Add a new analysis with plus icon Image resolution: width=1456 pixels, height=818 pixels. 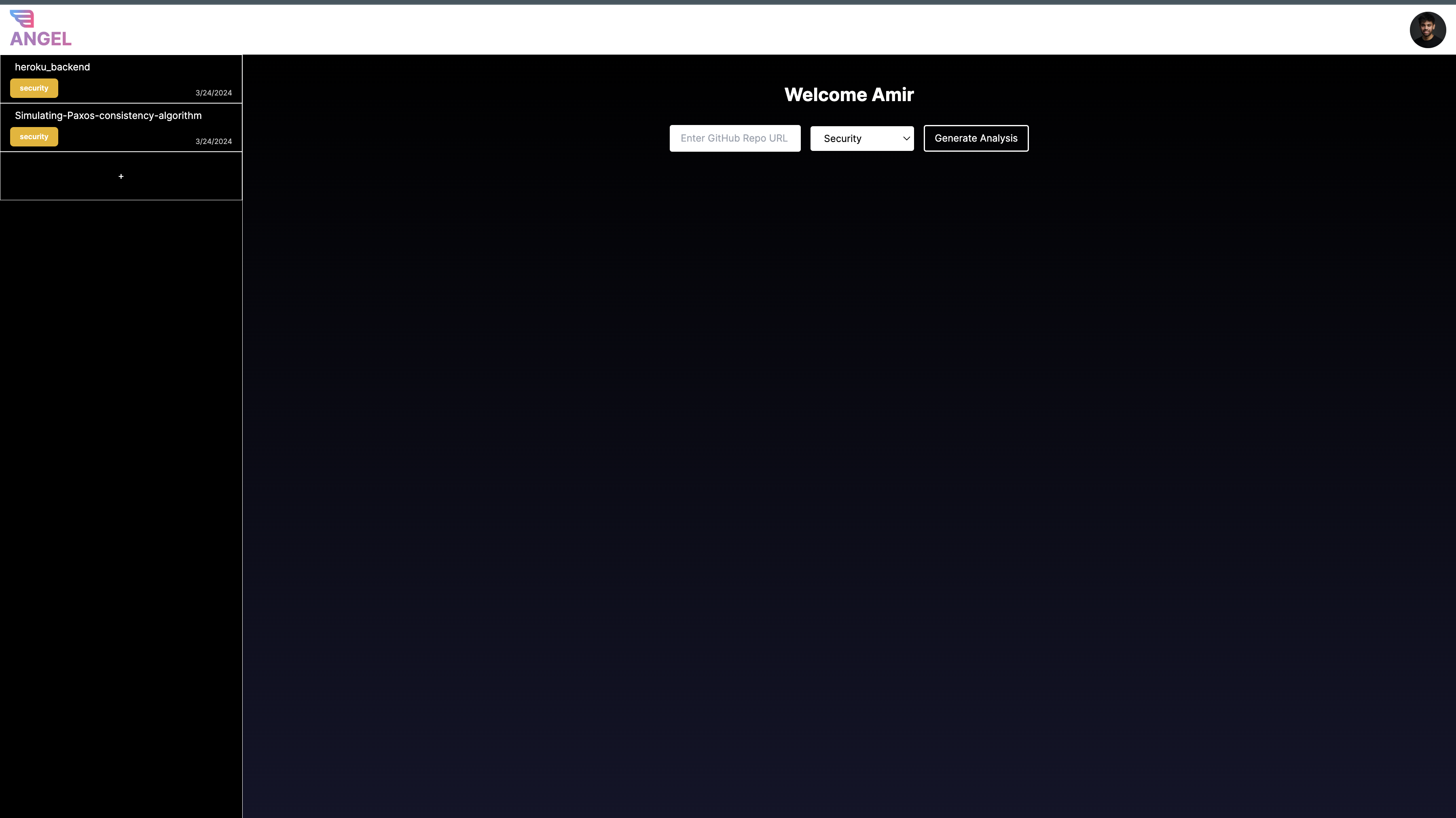pyautogui.click(x=121, y=176)
